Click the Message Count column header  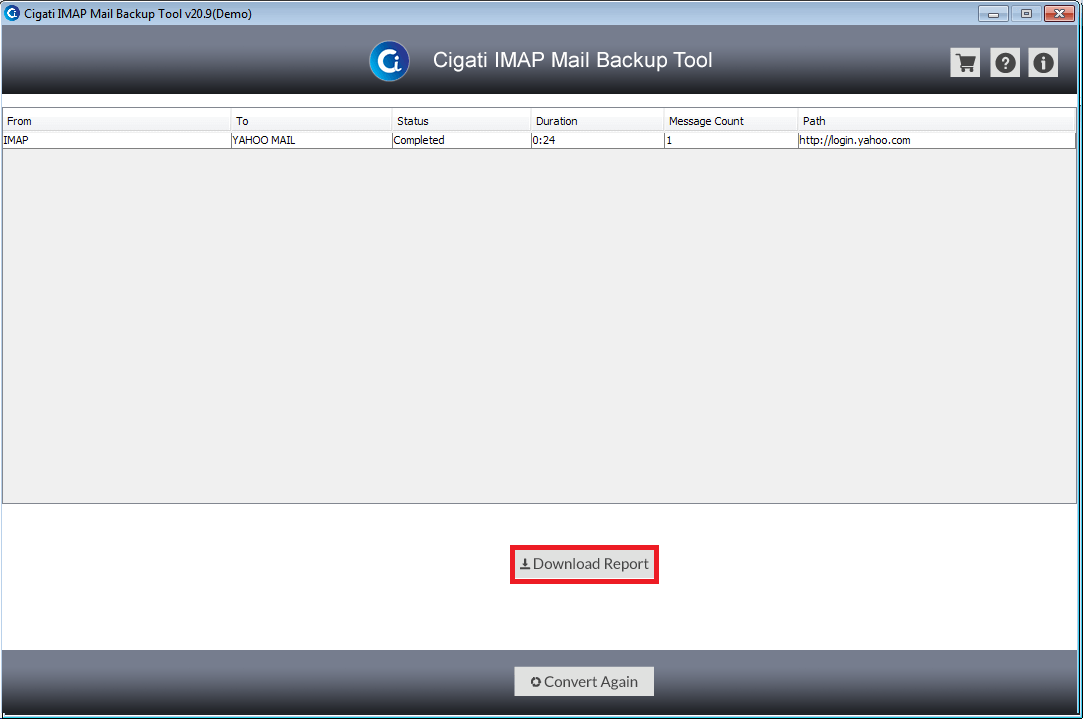click(x=731, y=121)
